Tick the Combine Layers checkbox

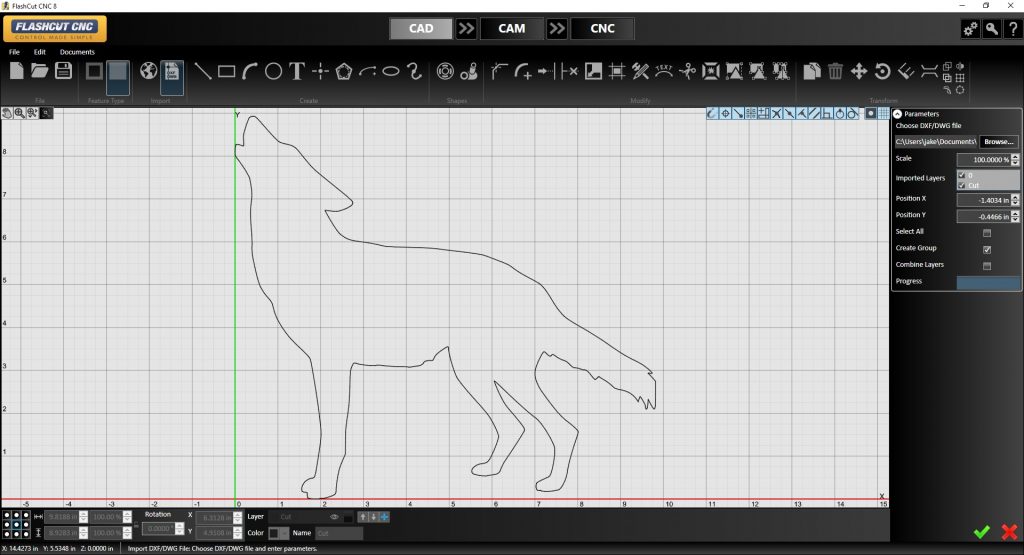pyautogui.click(x=987, y=266)
